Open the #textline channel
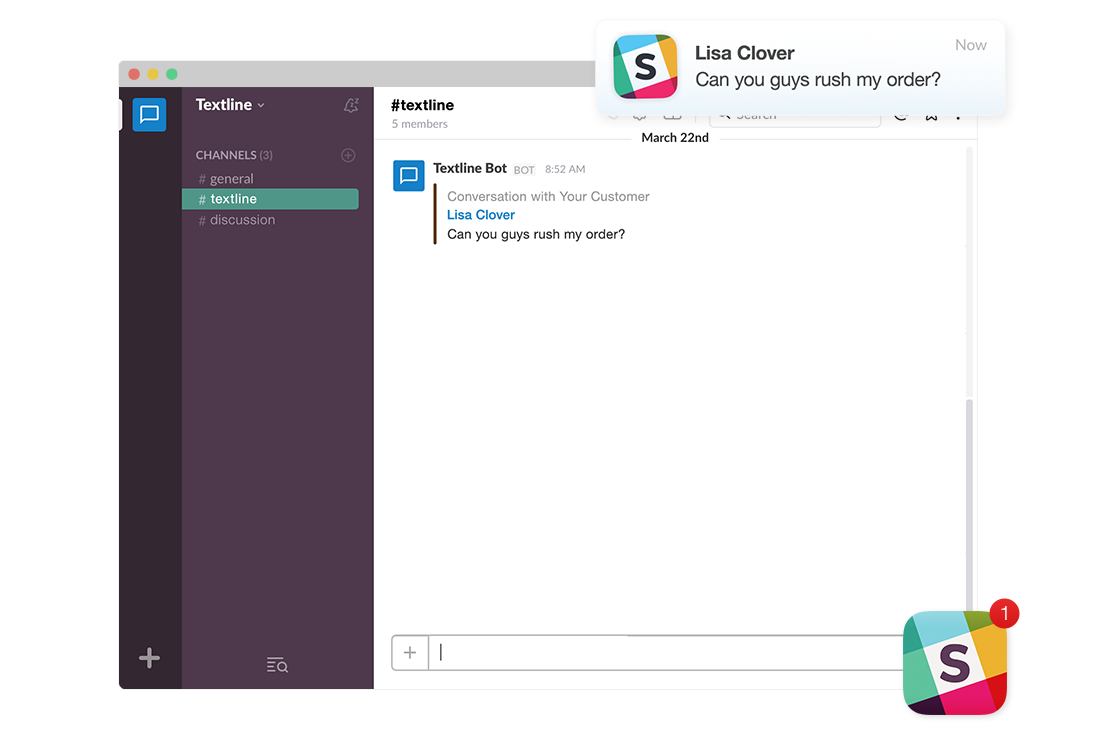Viewport: 1096px width, 730px height. pyautogui.click(x=270, y=199)
